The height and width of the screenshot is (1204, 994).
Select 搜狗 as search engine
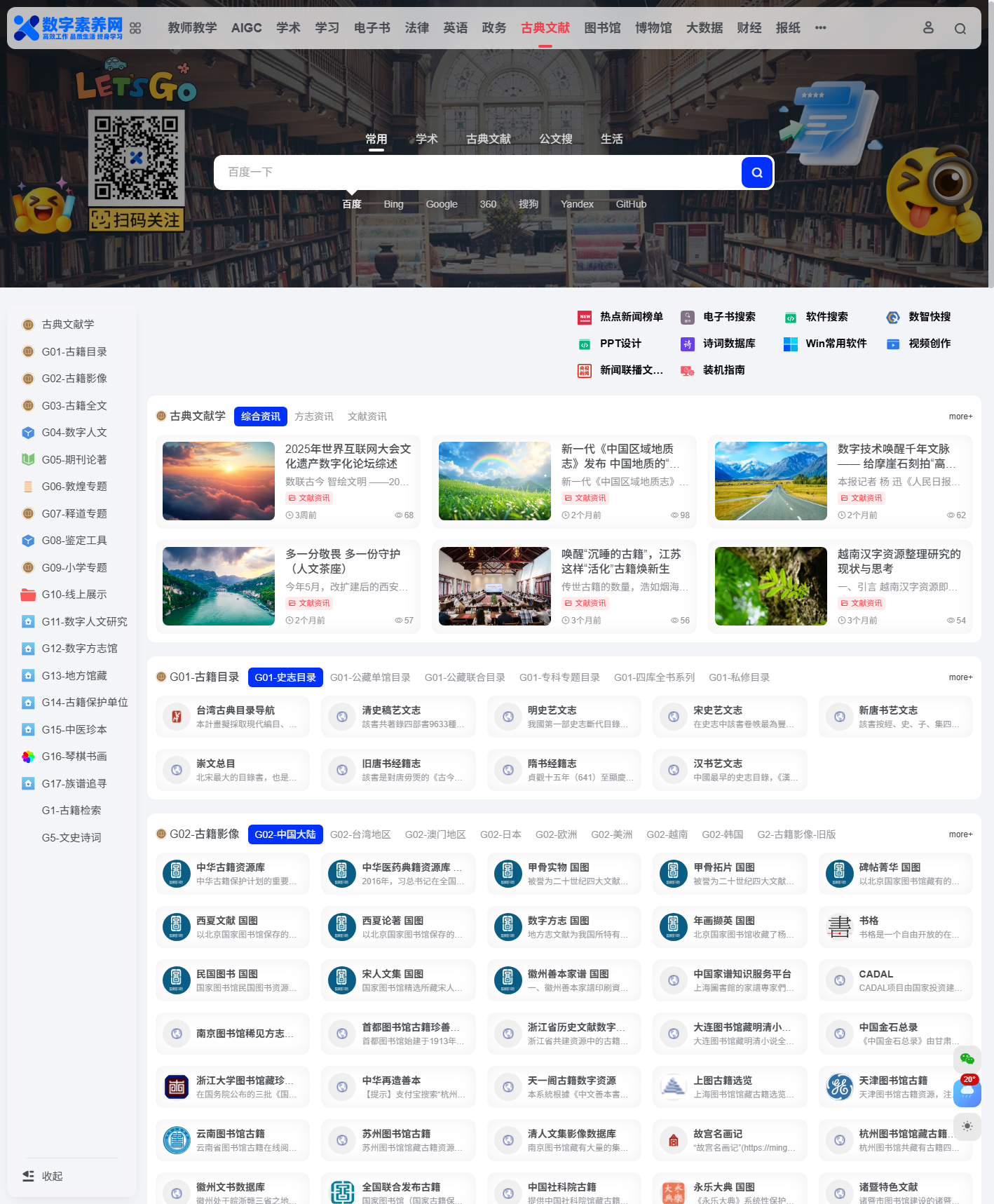coord(529,204)
